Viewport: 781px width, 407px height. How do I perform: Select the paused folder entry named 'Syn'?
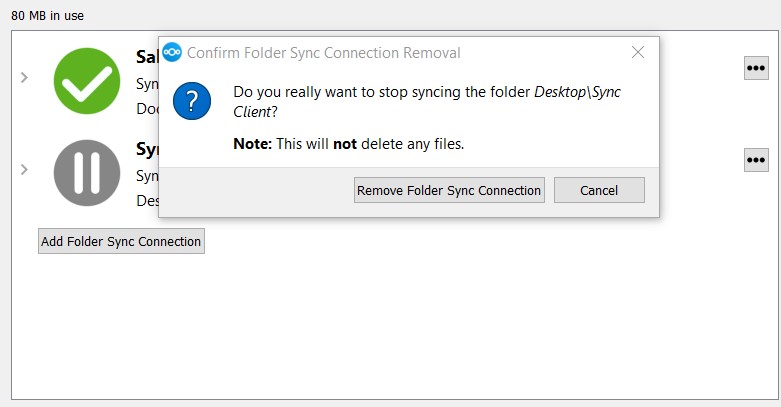click(146, 150)
